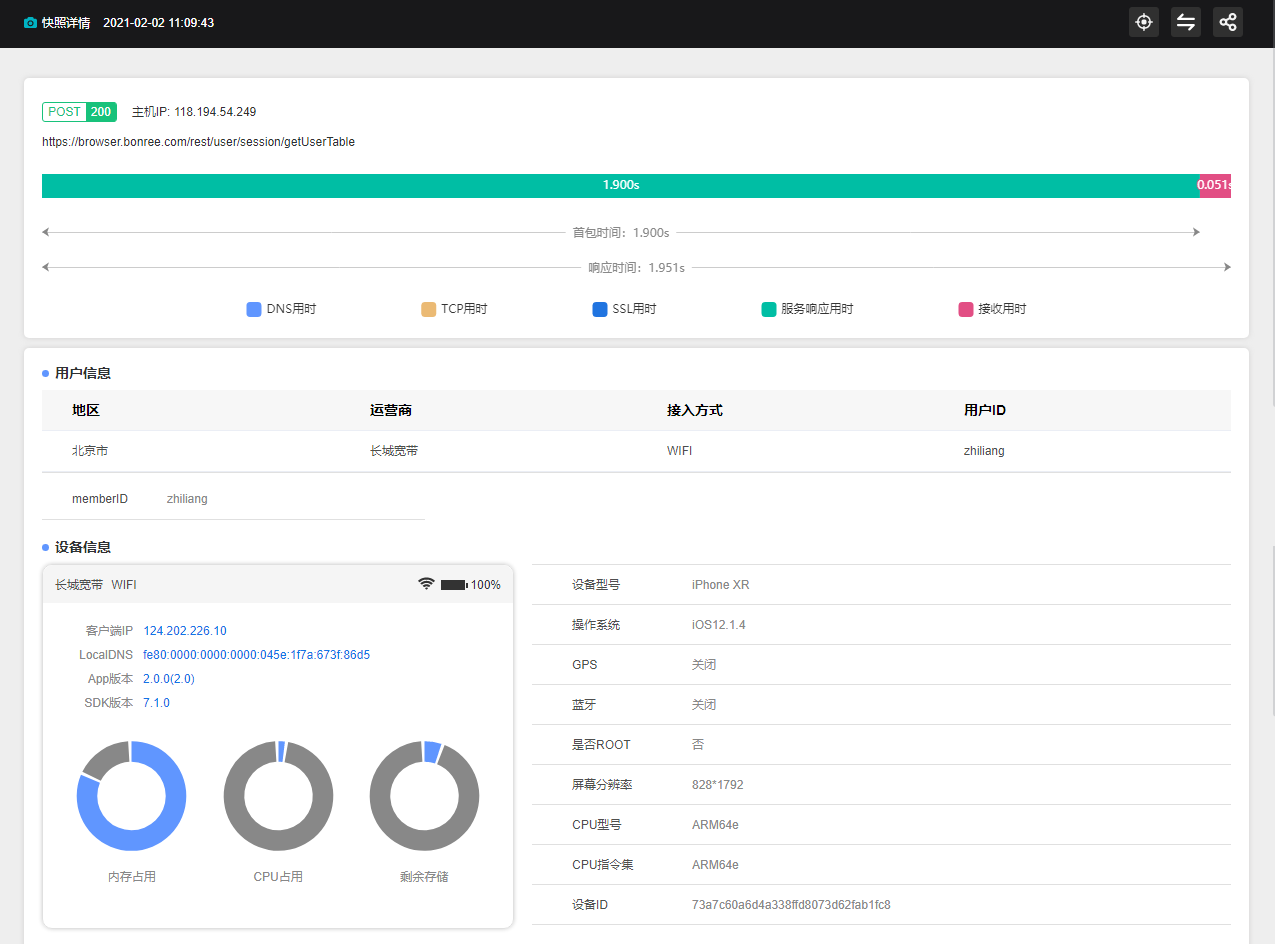This screenshot has height=944, width=1275.
Task: Click App版本 value 2.0.0(2.0)
Action: (x=169, y=679)
